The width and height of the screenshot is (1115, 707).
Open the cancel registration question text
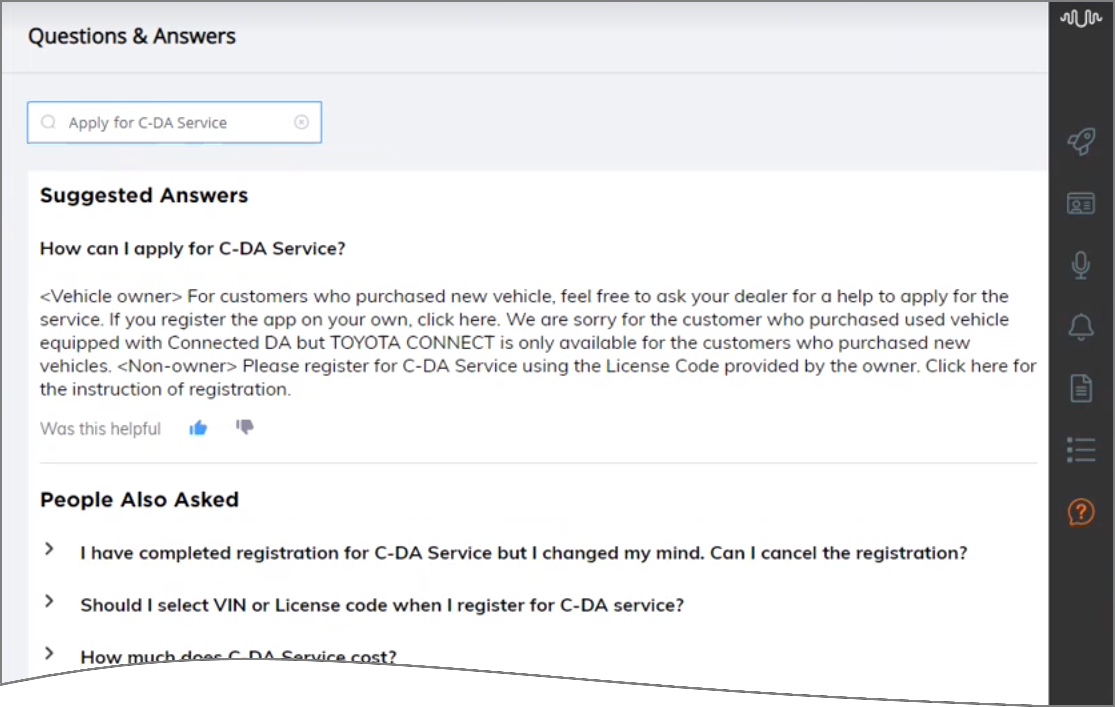coord(523,553)
